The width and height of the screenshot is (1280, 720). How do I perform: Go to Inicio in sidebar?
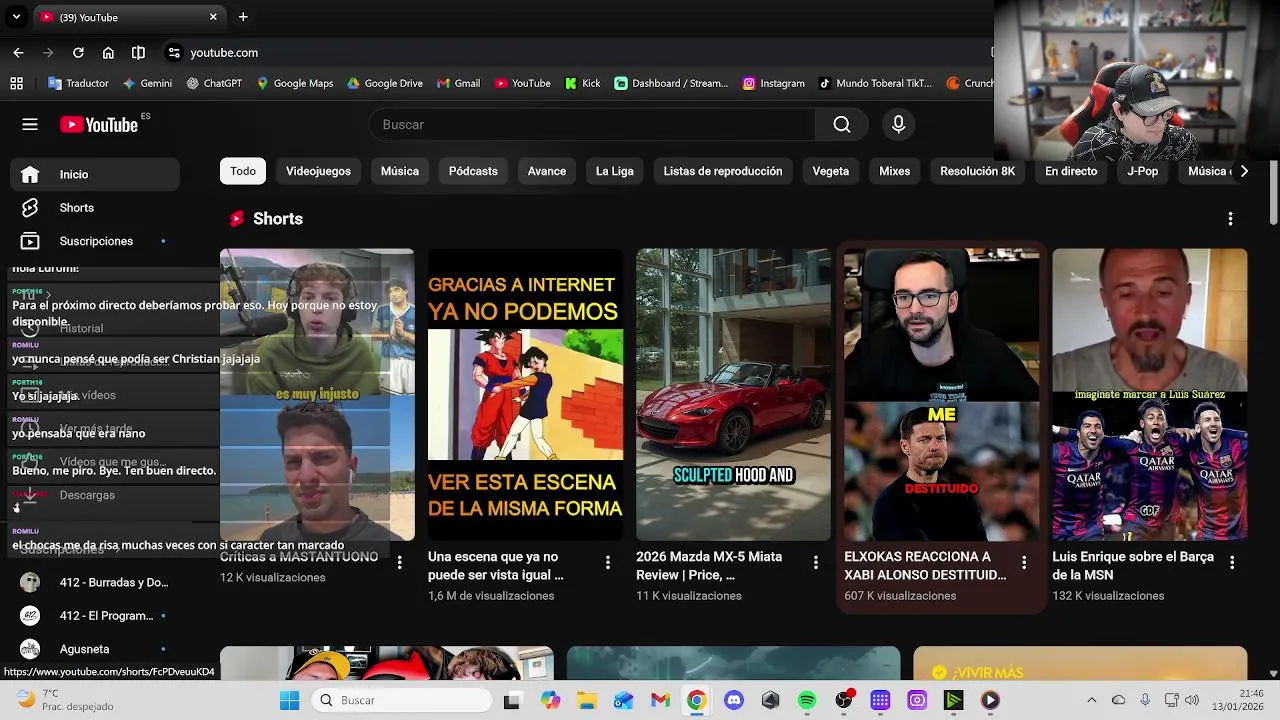pos(95,174)
